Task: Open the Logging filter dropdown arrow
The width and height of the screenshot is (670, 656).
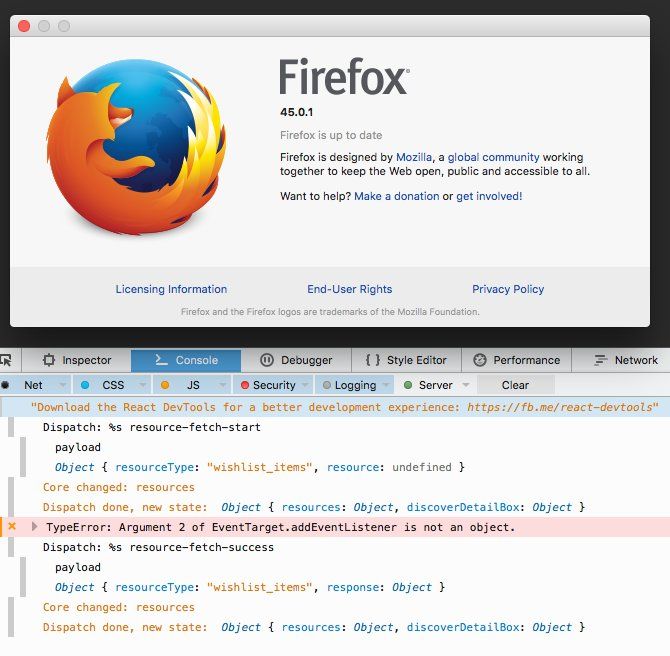Action: coord(386,385)
